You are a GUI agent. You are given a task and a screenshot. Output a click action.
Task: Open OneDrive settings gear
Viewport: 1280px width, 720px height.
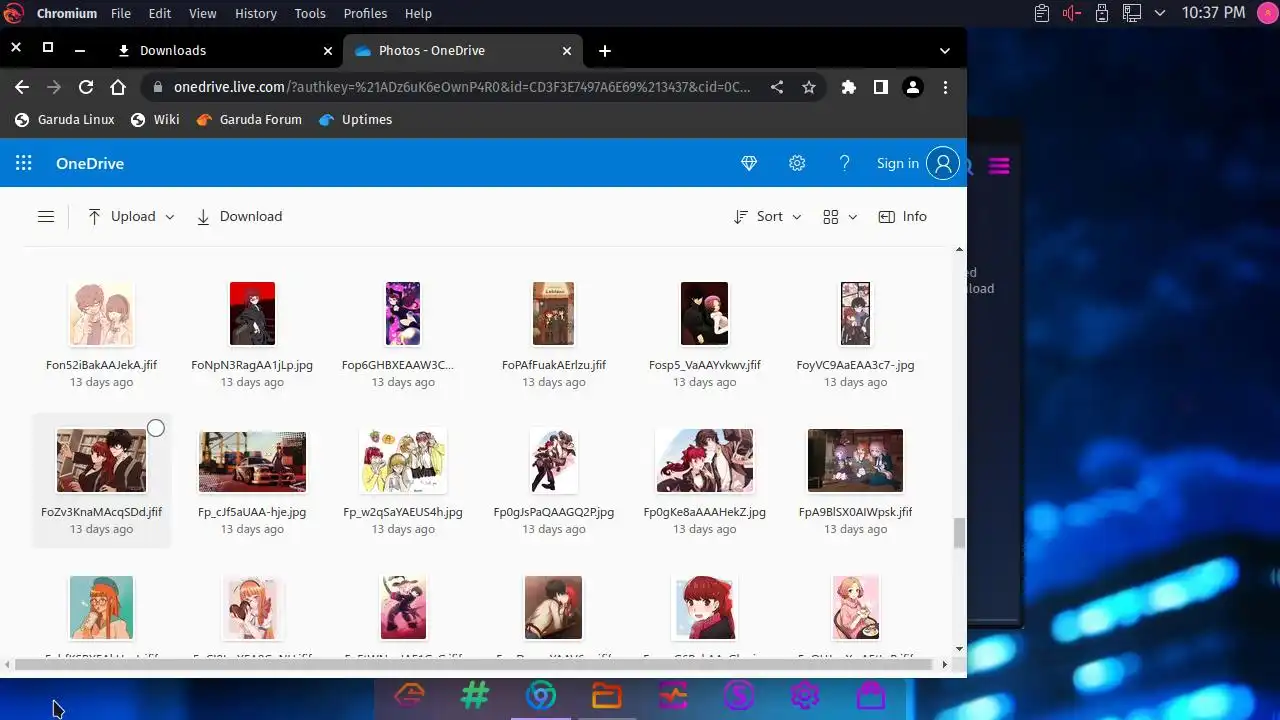(797, 163)
